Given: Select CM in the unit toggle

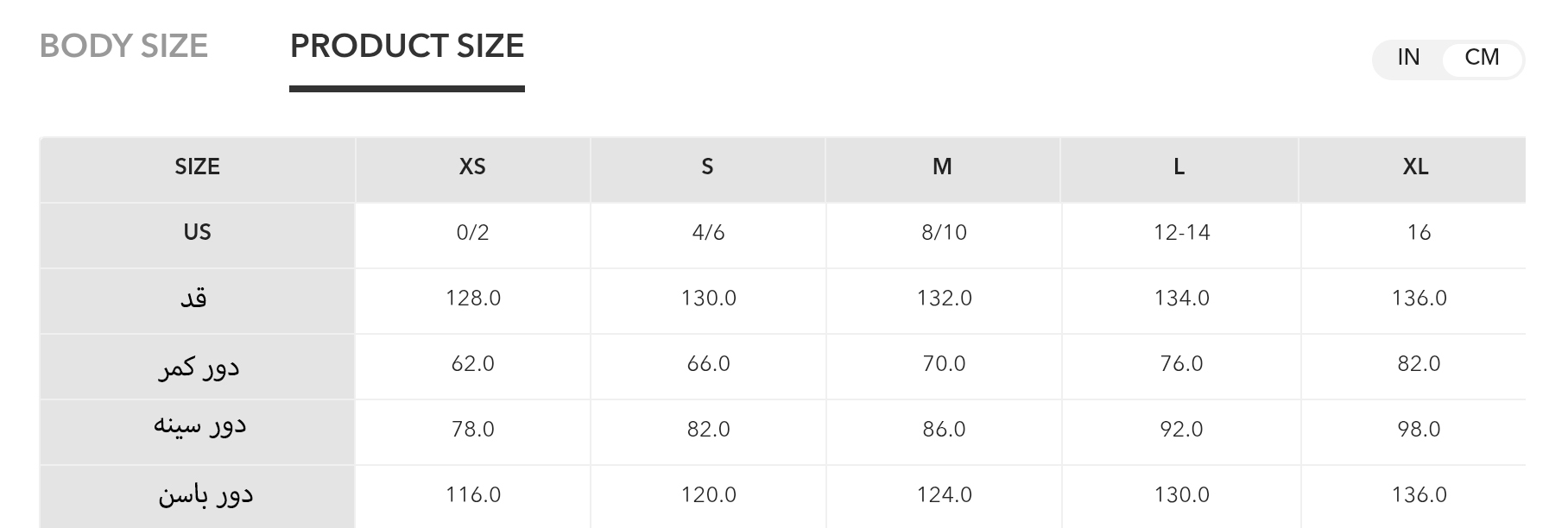Looking at the screenshot, I should coord(1482,58).
